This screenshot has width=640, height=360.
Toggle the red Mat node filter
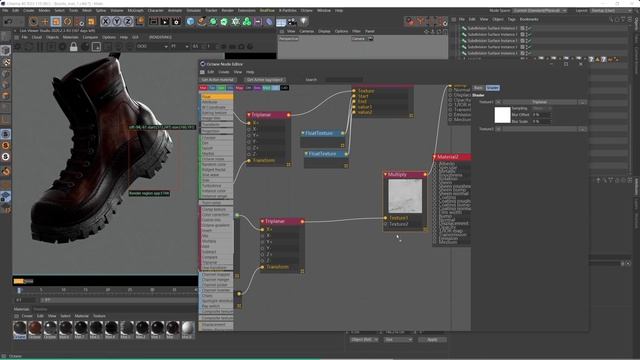point(203,88)
